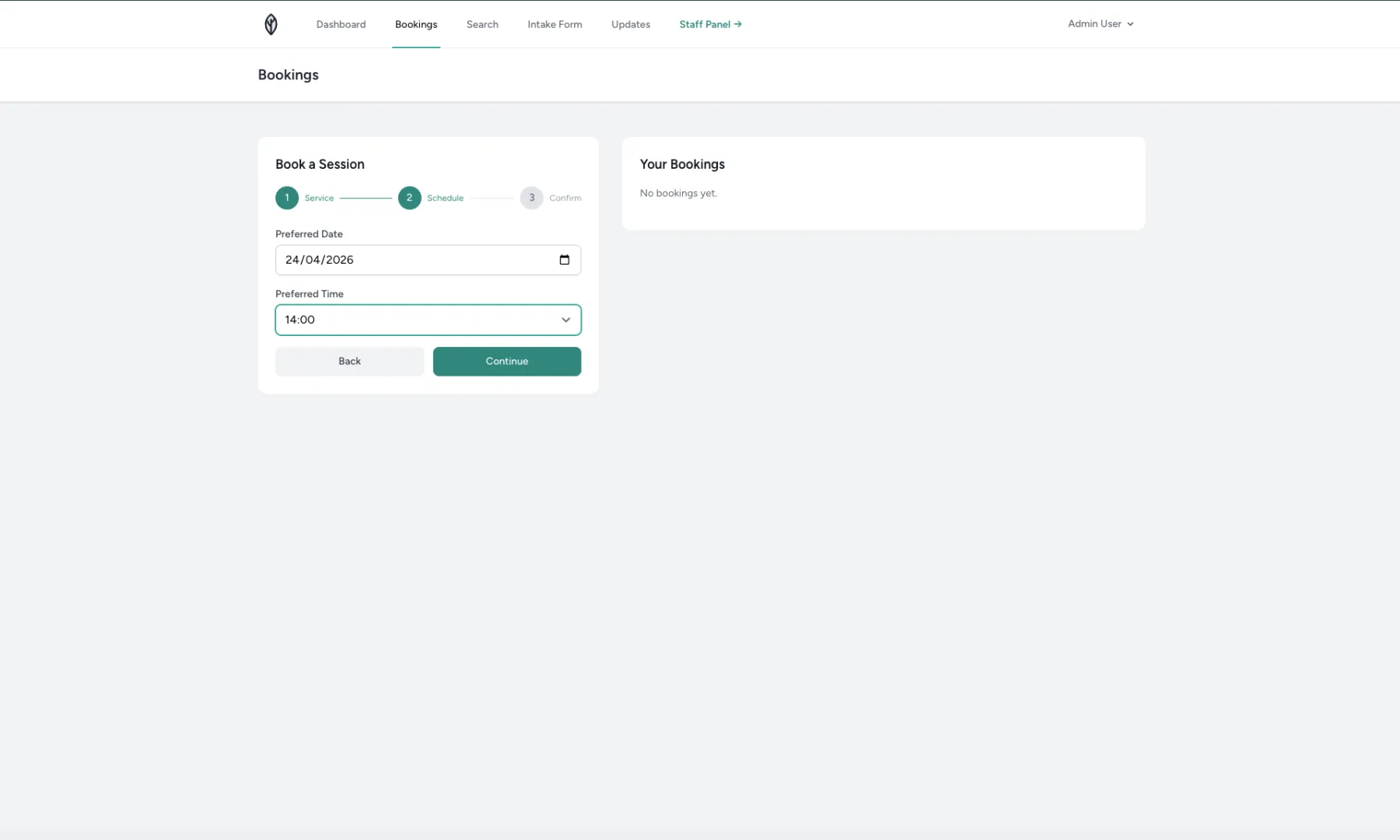
Task: Click the Book a Session heading
Action: (320, 164)
